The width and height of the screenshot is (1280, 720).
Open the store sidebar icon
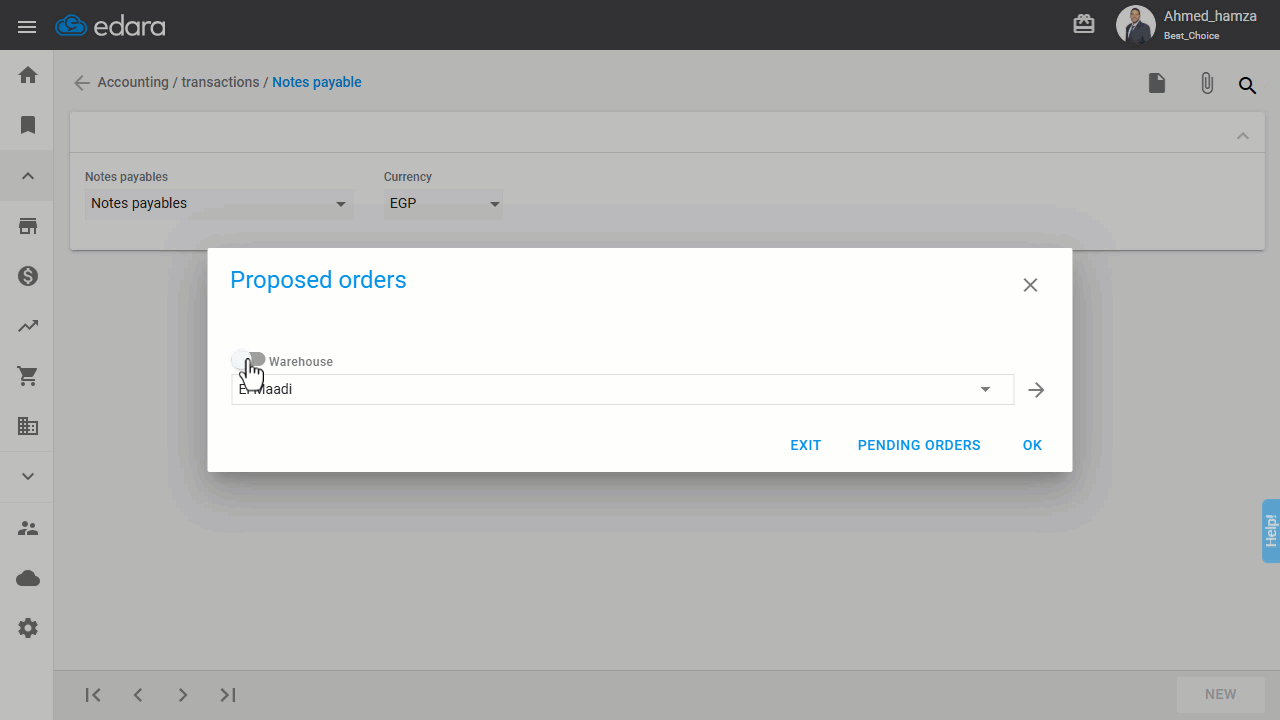[x=28, y=226]
